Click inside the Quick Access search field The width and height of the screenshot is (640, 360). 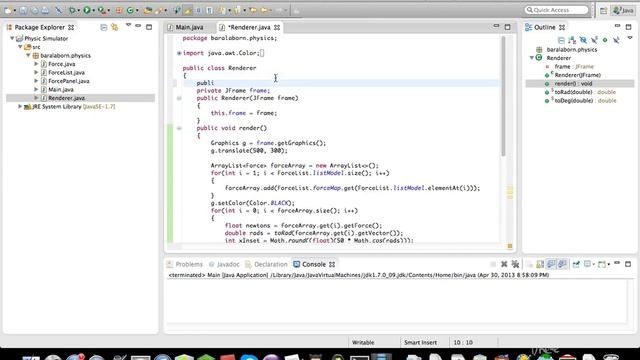pos(557,10)
